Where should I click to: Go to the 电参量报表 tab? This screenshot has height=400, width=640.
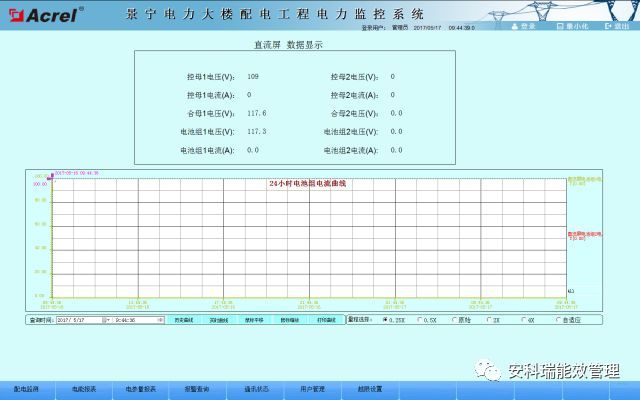(141, 387)
